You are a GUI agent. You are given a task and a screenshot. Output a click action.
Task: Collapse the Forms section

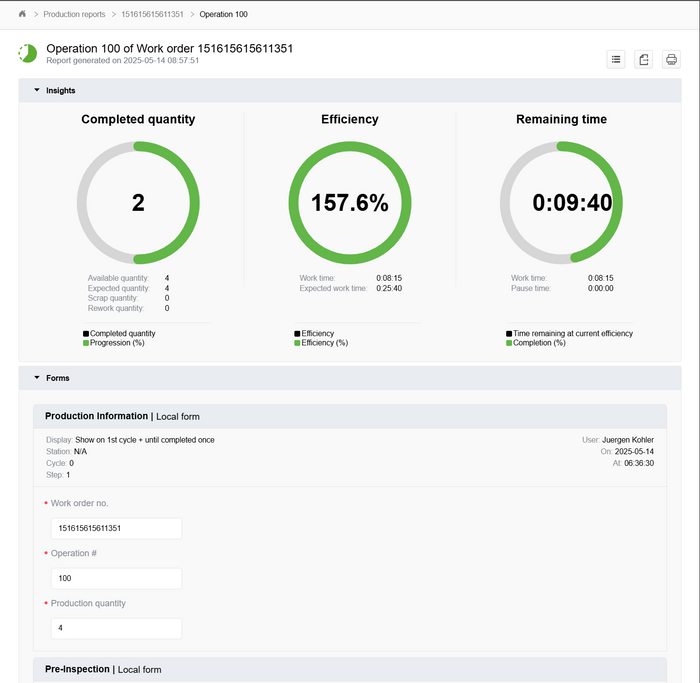[38, 378]
